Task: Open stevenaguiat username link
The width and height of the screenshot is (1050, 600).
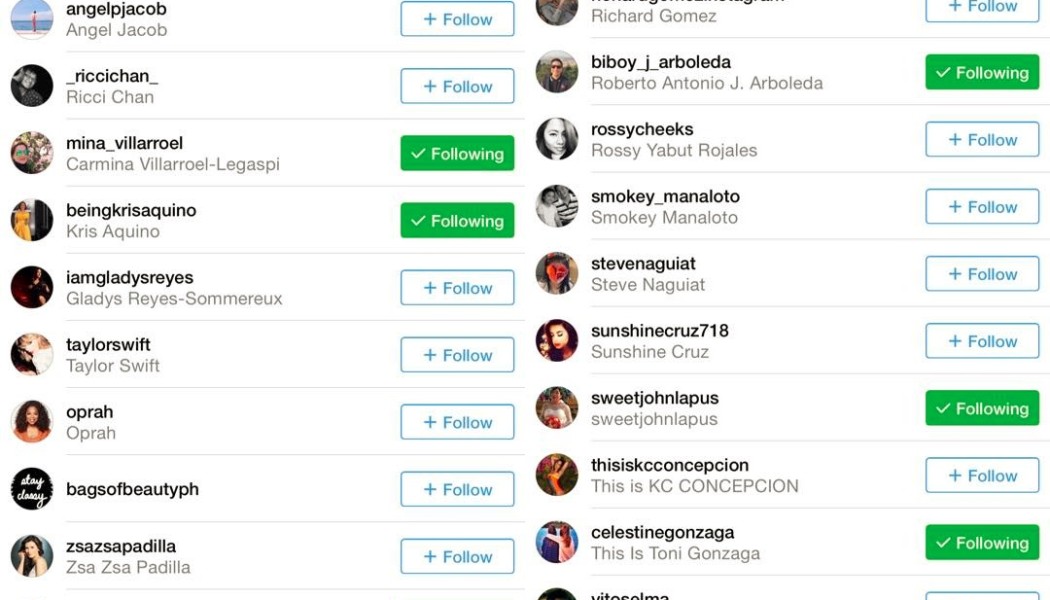Action: [x=643, y=264]
